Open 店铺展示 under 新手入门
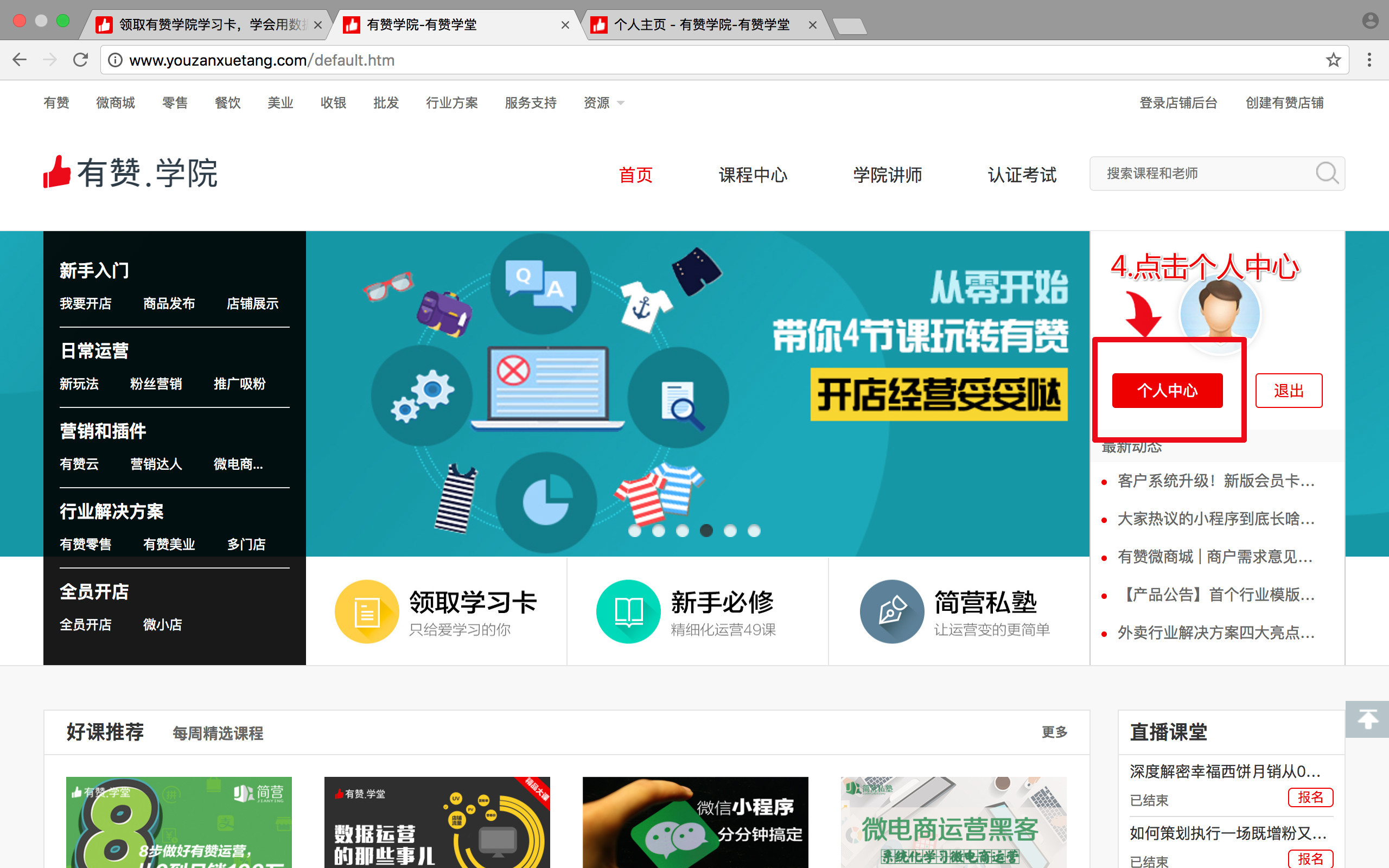 pos(252,304)
